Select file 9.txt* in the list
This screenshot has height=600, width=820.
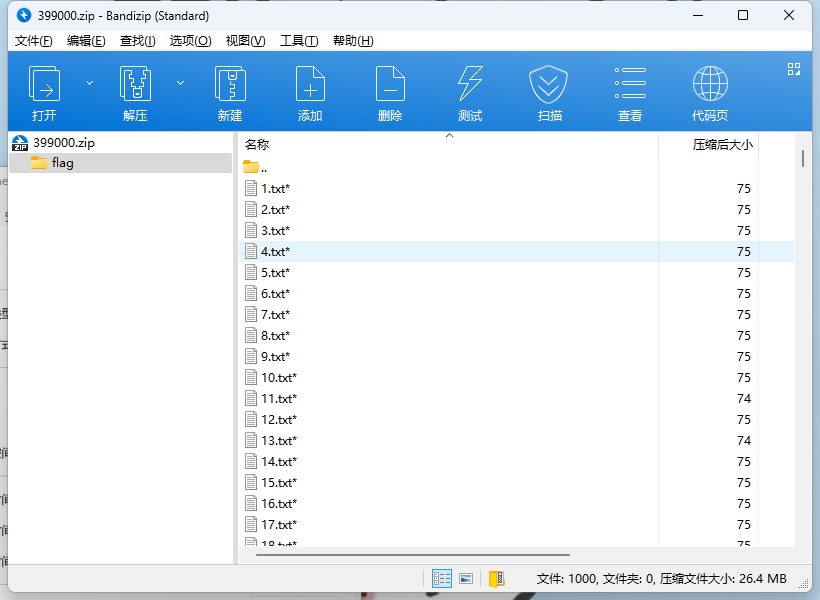[516, 356]
